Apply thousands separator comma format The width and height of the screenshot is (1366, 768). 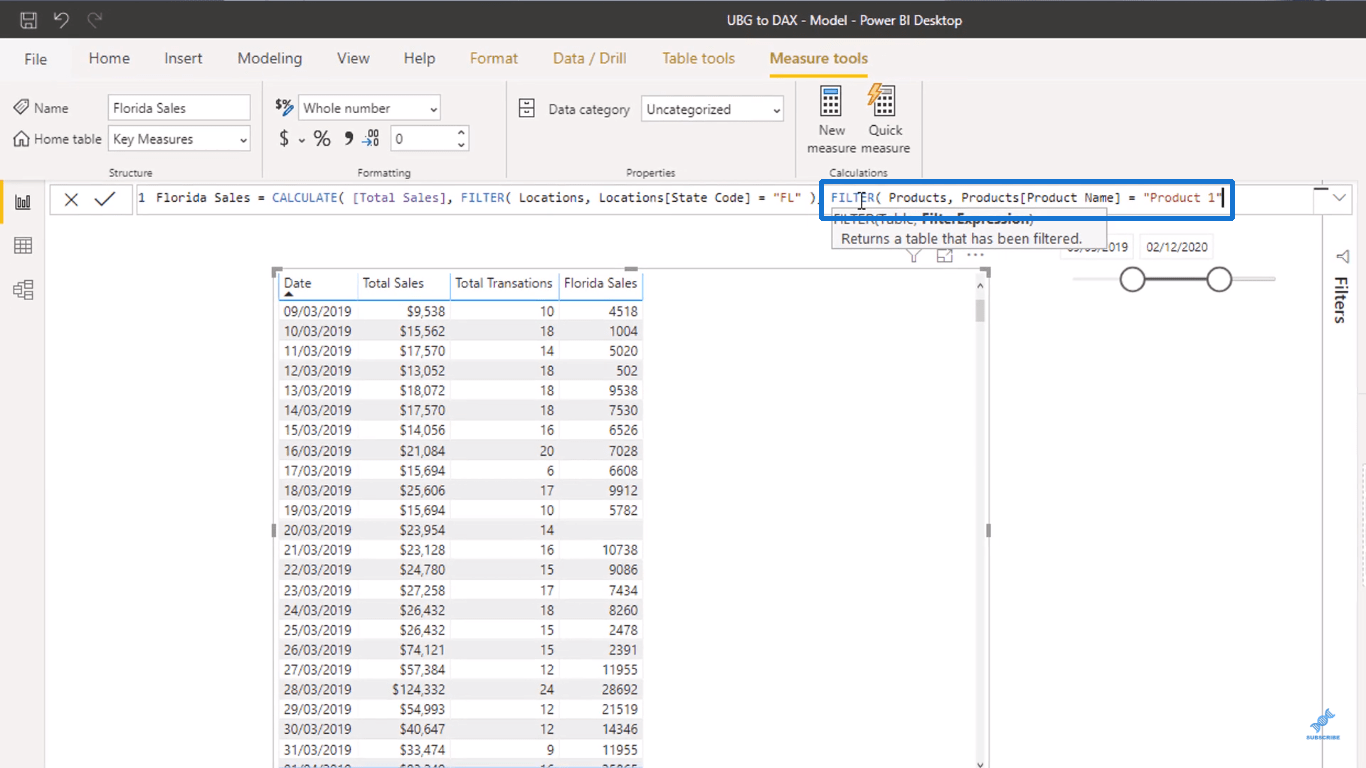tap(347, 139)
